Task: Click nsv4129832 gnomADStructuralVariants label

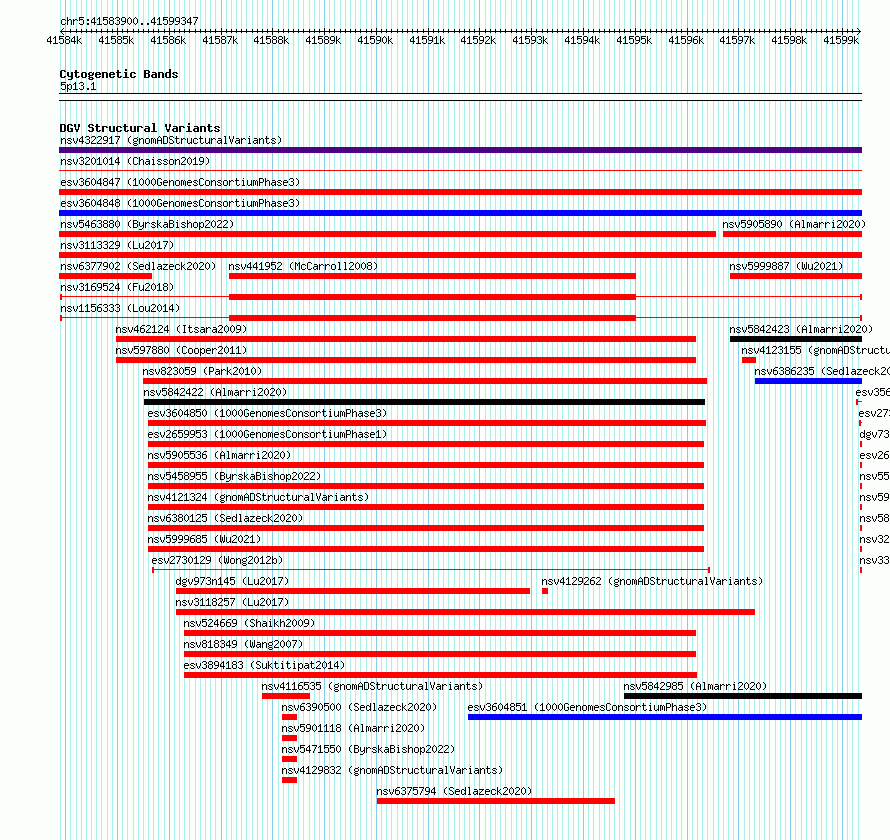Action: pyautogui.click(x=392, y=770)
